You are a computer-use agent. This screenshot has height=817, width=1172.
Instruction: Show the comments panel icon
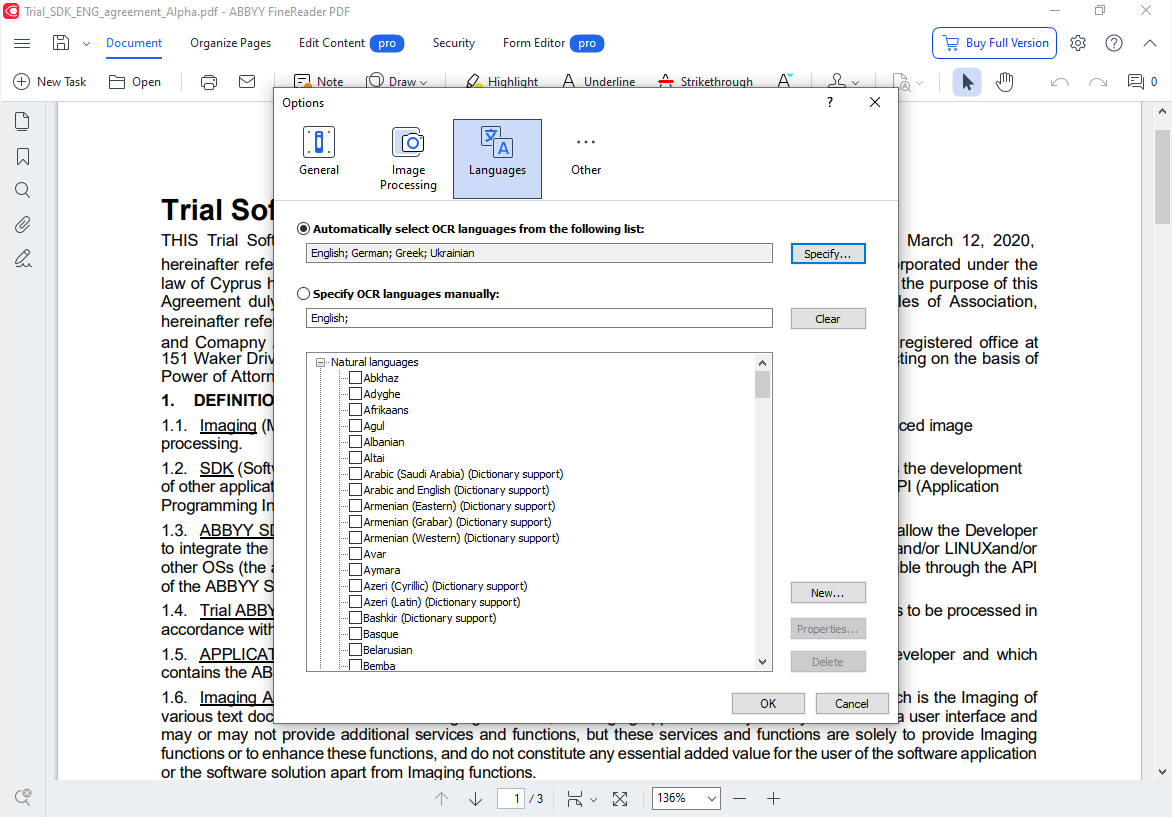pyautogui.click(x=1136, y=81)
